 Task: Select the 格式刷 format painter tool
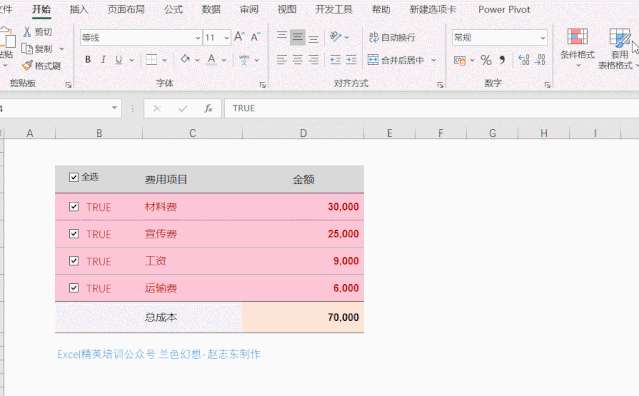41,66
